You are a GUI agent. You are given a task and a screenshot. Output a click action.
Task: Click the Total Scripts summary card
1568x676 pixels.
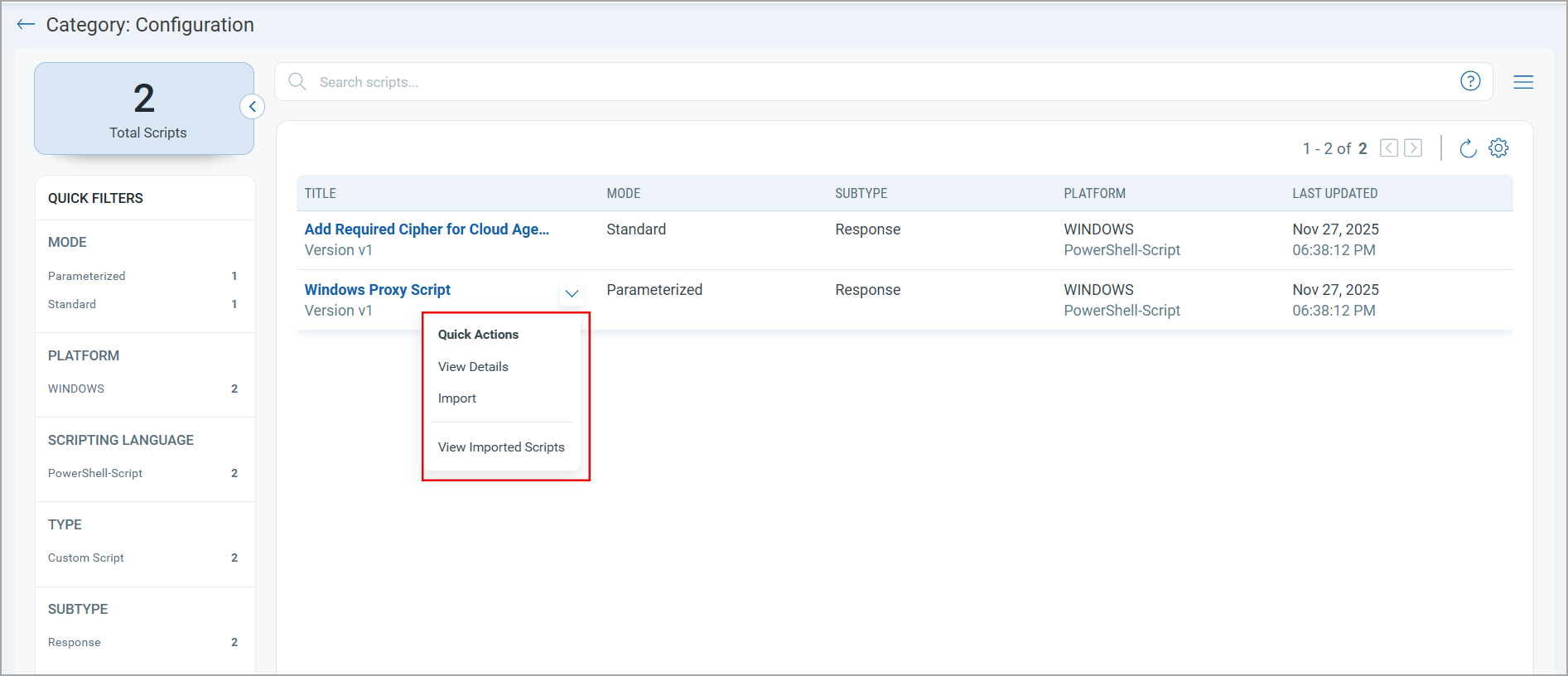[x=144, y=109]
